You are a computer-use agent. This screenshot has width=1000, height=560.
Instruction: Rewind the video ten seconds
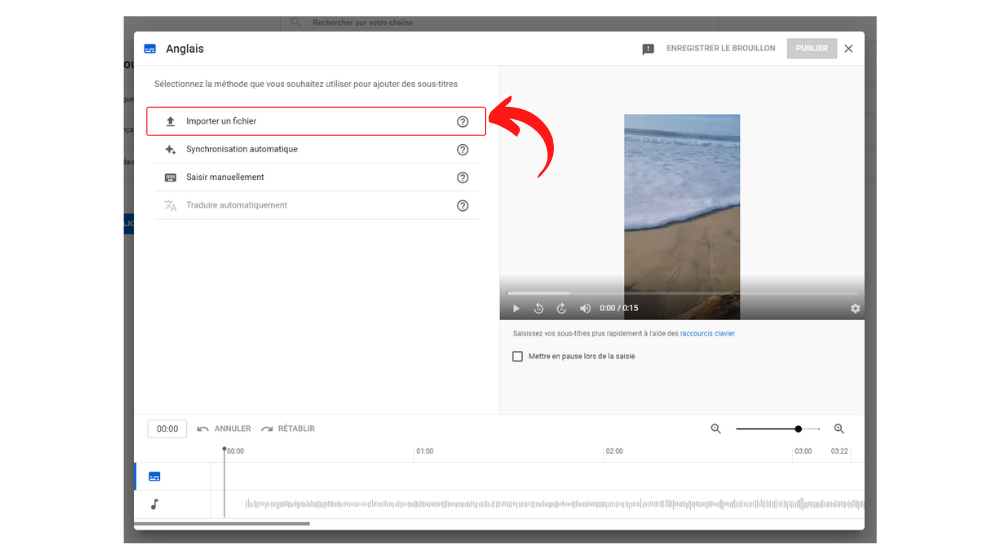538,308
